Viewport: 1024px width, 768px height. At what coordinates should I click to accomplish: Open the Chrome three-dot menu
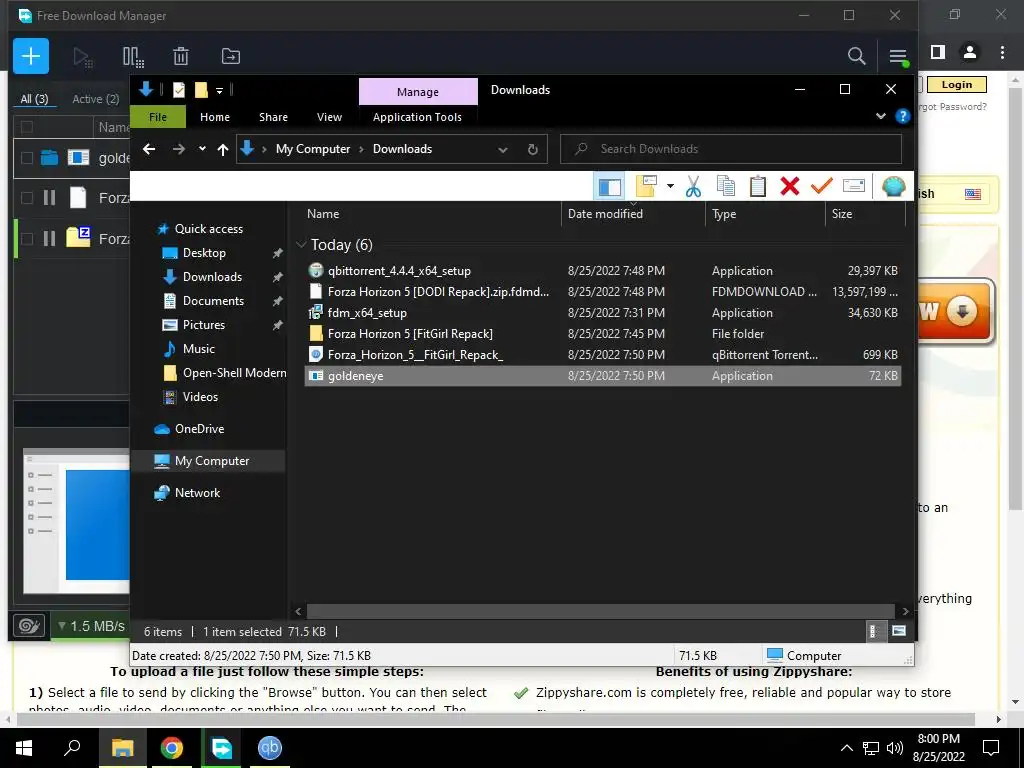1002,52
